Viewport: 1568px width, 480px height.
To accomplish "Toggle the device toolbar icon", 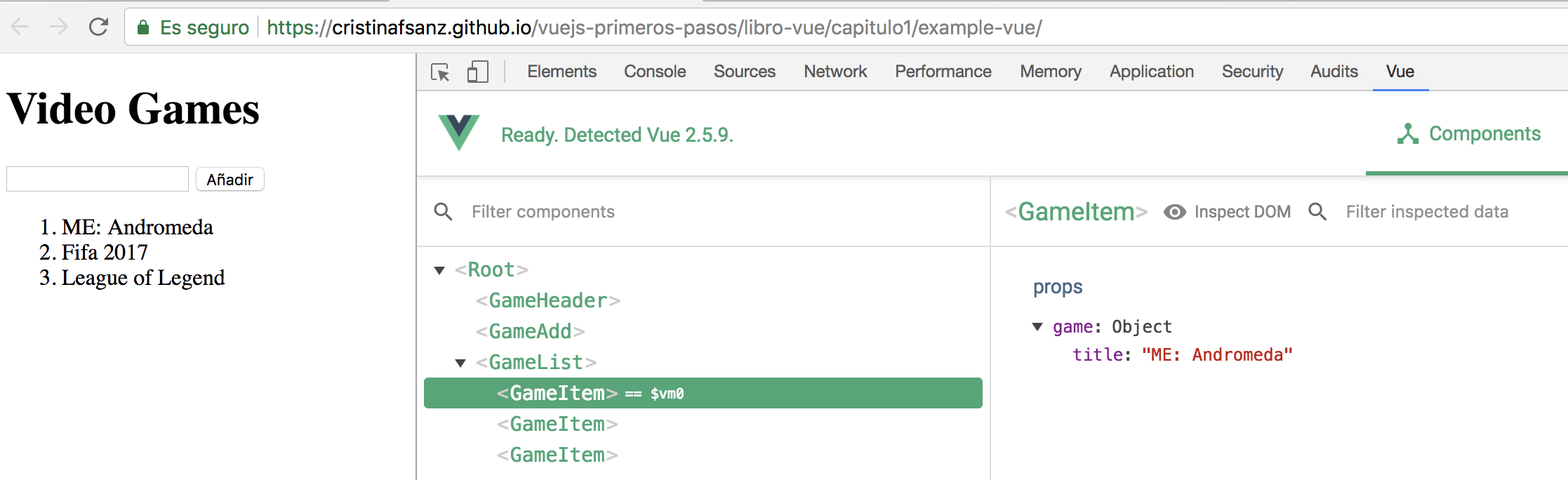I will click(x=477, y=72).
